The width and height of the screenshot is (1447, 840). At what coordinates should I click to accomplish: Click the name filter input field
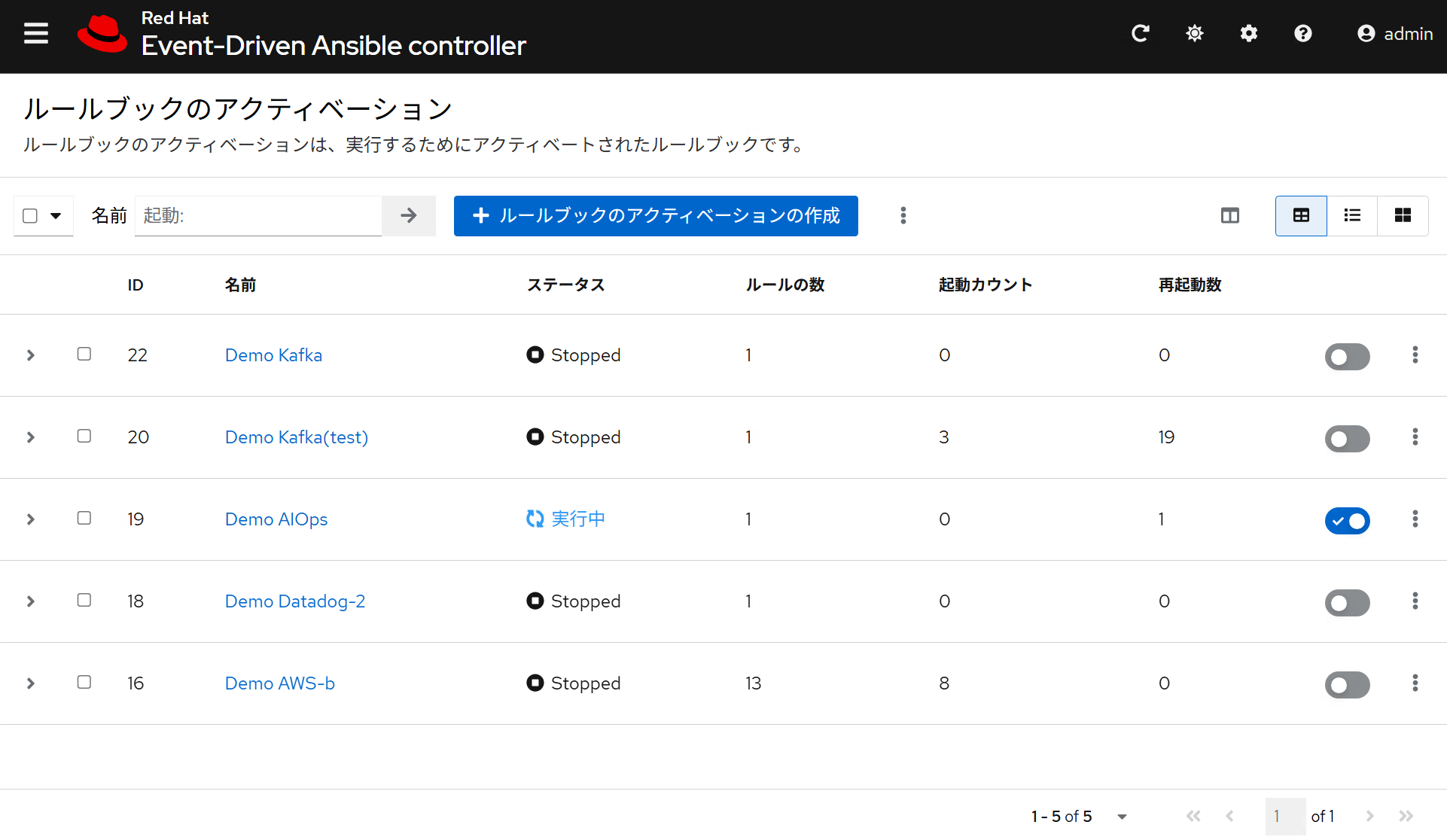pos(258,216)
